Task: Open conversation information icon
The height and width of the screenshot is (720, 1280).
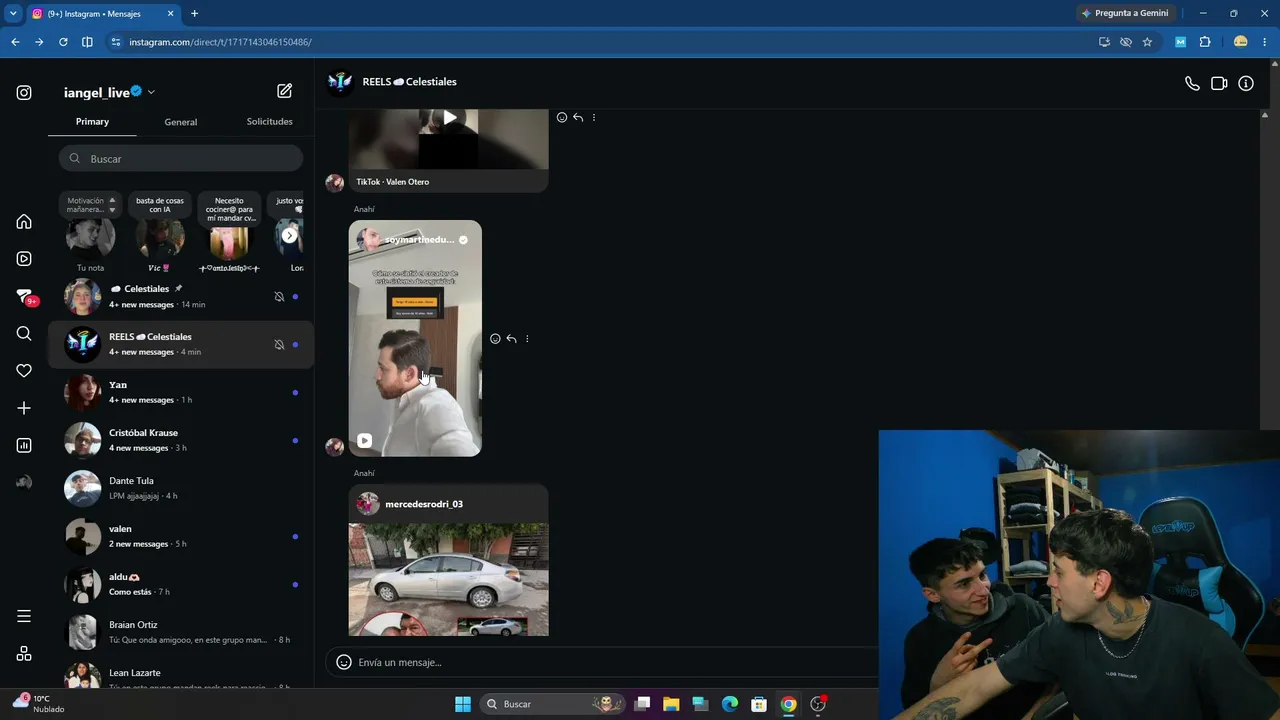Action: [x=1246, y=84]
